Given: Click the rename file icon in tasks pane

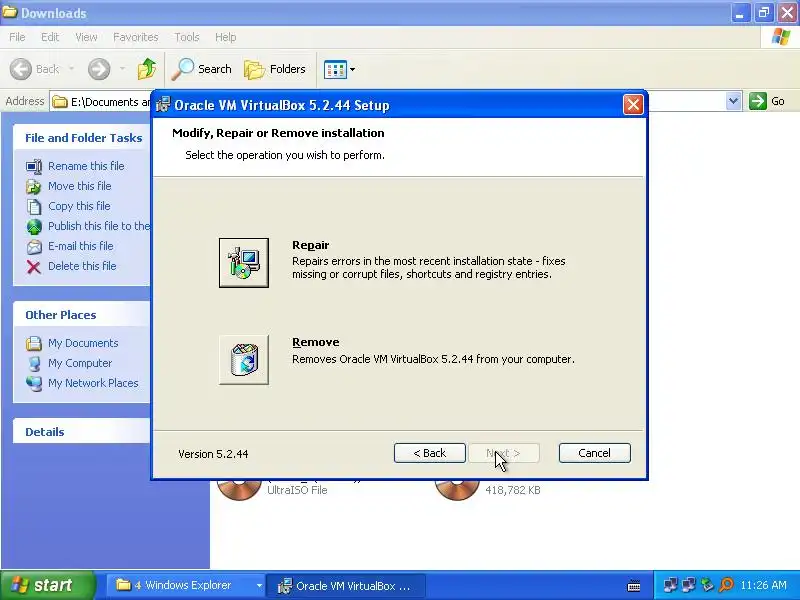Looking at the screenshot, I should point(34,166).
